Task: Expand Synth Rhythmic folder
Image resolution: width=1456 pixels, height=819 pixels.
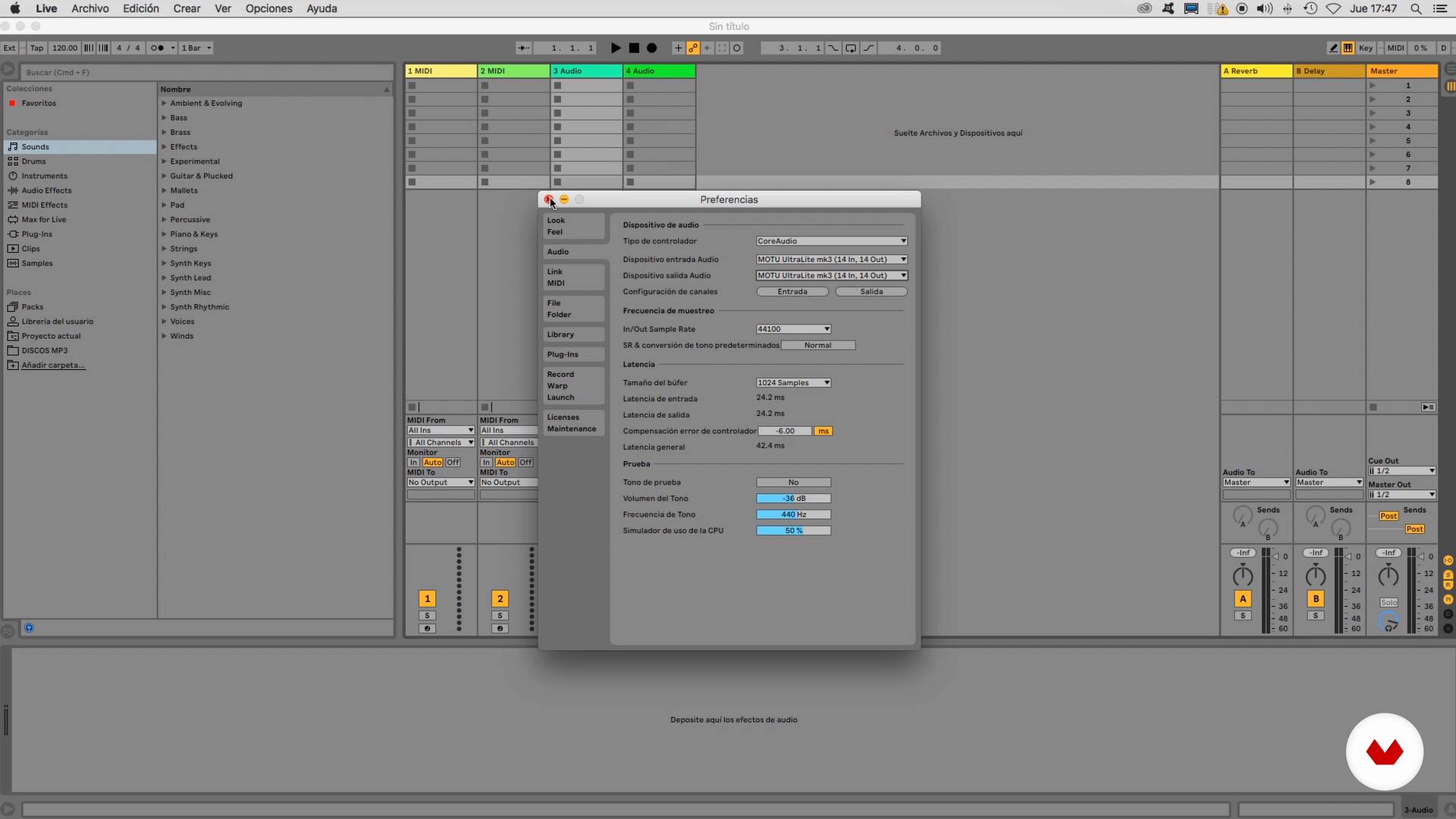Action: coord(164,307)
